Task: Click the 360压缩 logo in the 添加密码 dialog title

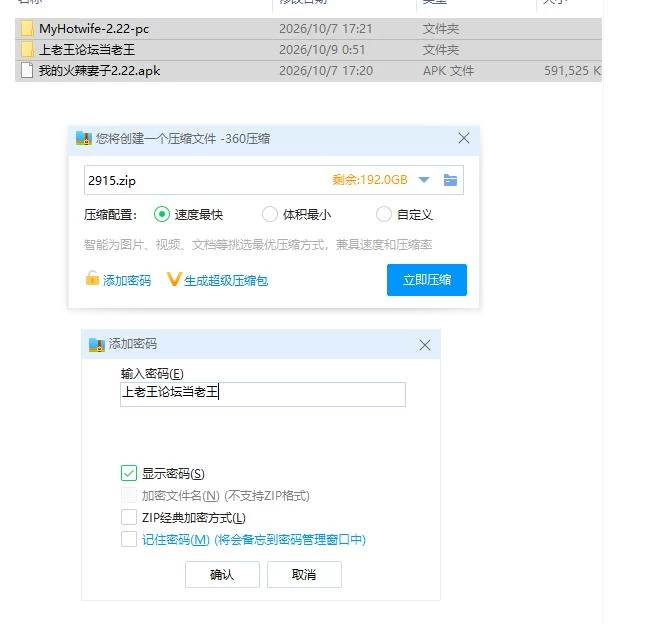Action: click(97, 344)
